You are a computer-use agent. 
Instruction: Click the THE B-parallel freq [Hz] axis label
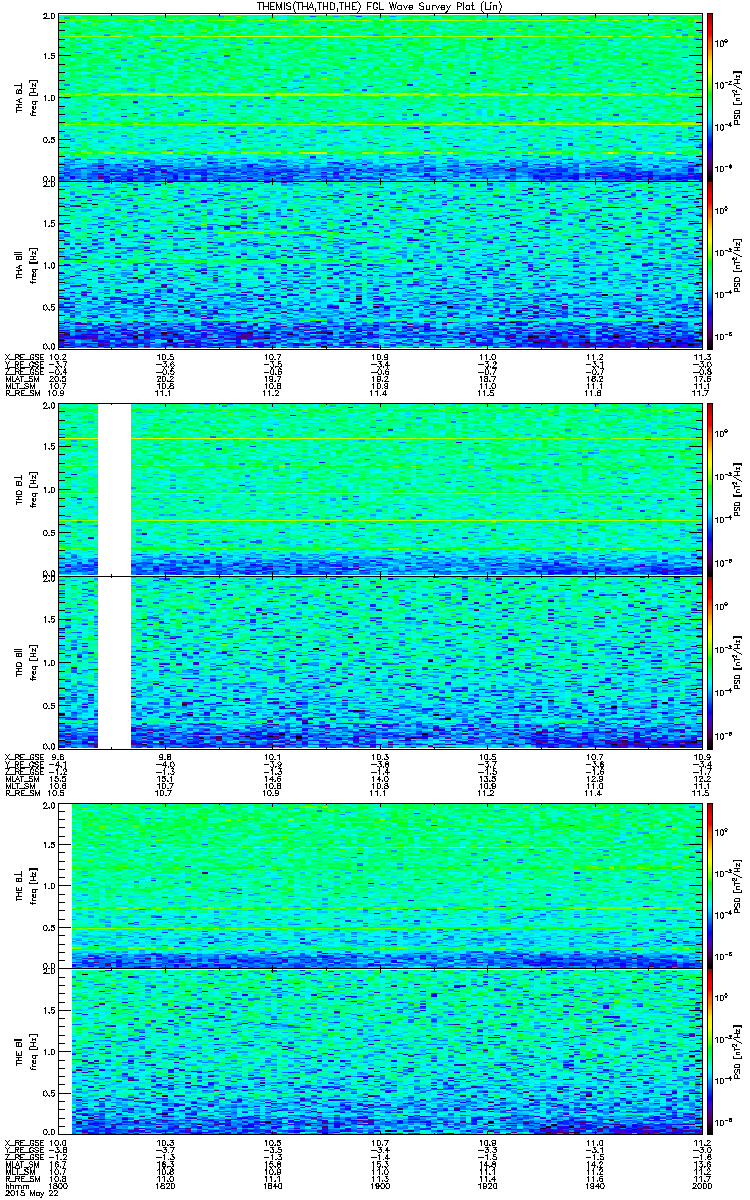pos(33,1052)
